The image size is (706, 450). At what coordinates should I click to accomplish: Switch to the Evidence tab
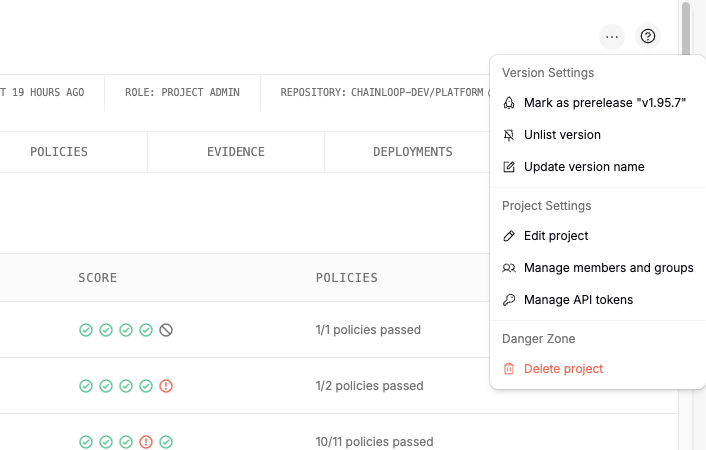(236, 152)
